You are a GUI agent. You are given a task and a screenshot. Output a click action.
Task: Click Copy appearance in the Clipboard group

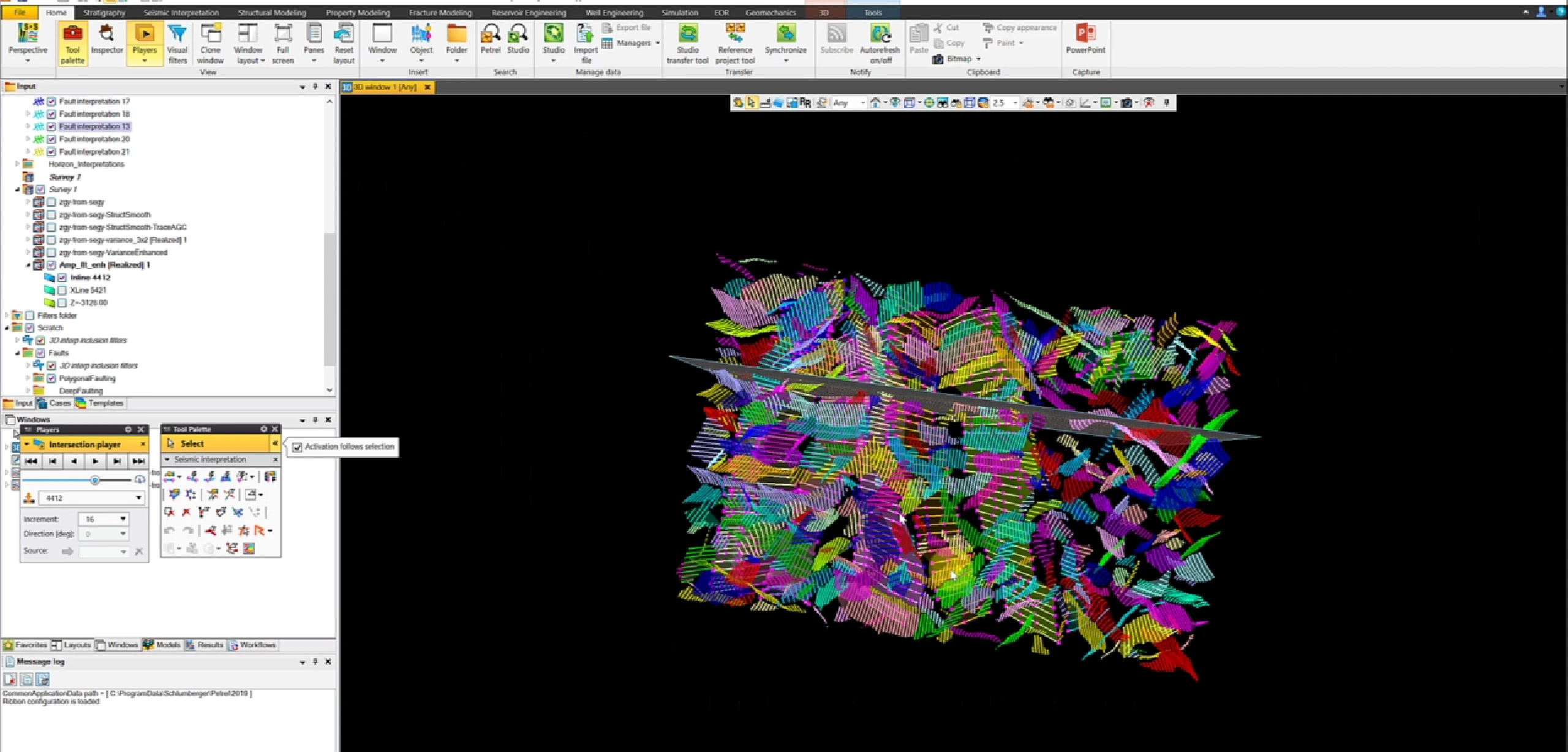coord(1020,28)
